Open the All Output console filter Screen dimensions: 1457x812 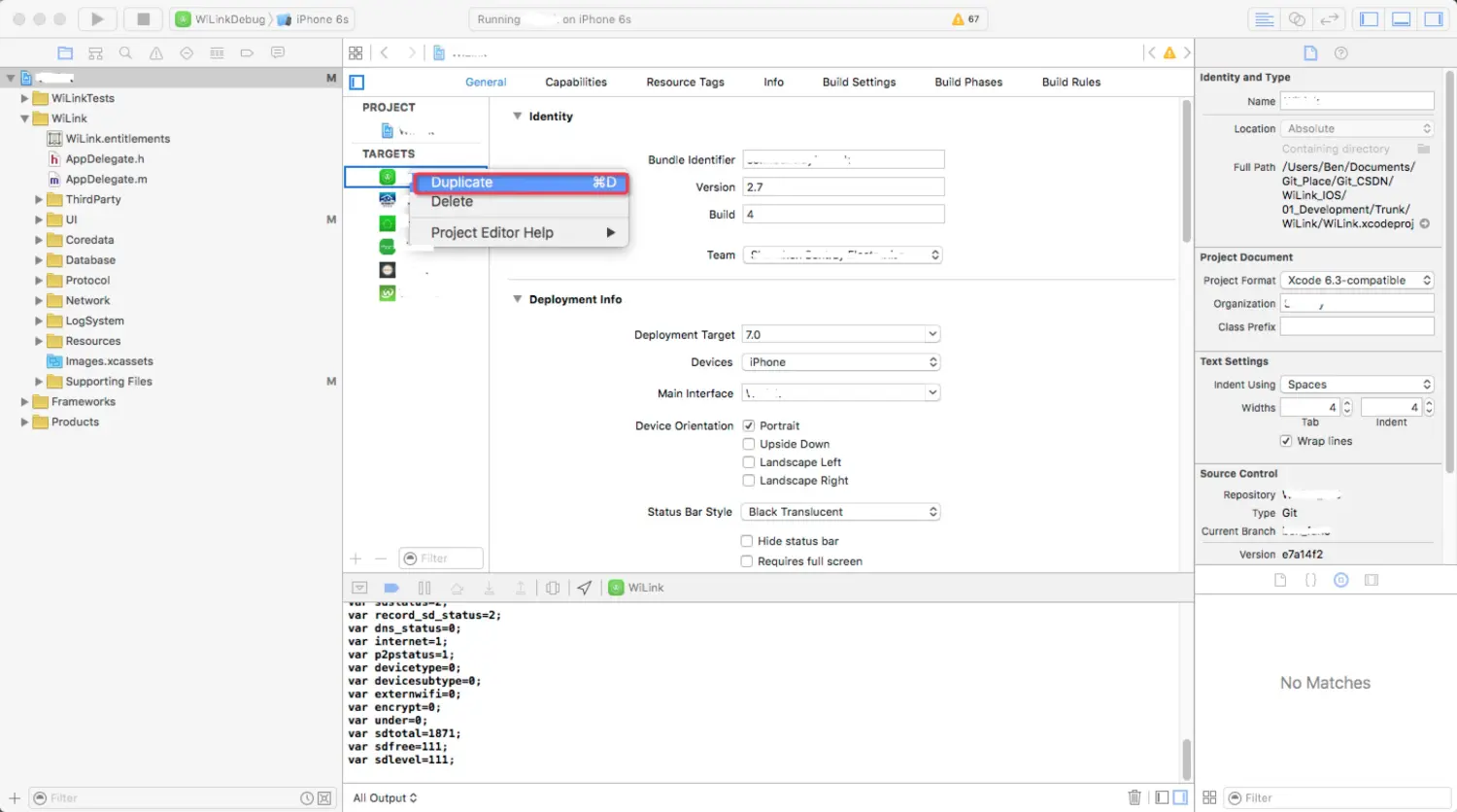(385, 798)
